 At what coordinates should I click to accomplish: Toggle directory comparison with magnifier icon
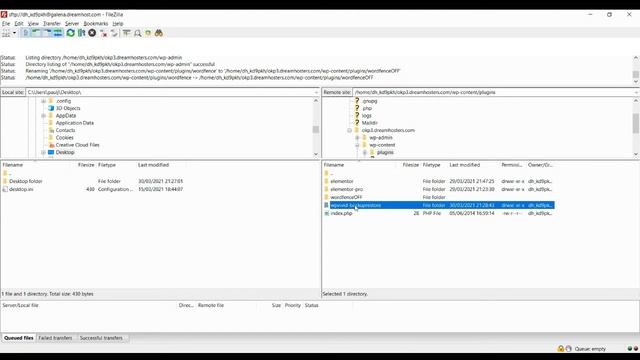138,33
